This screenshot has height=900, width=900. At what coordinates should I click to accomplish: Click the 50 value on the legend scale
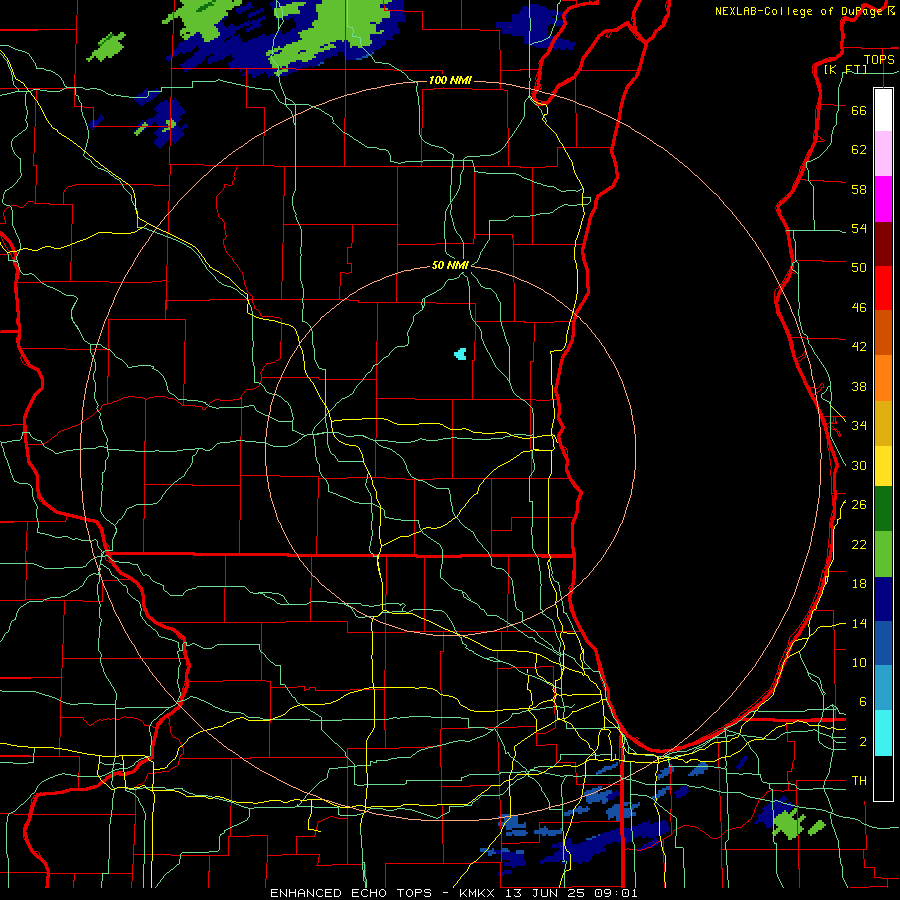tap(859, 267)
